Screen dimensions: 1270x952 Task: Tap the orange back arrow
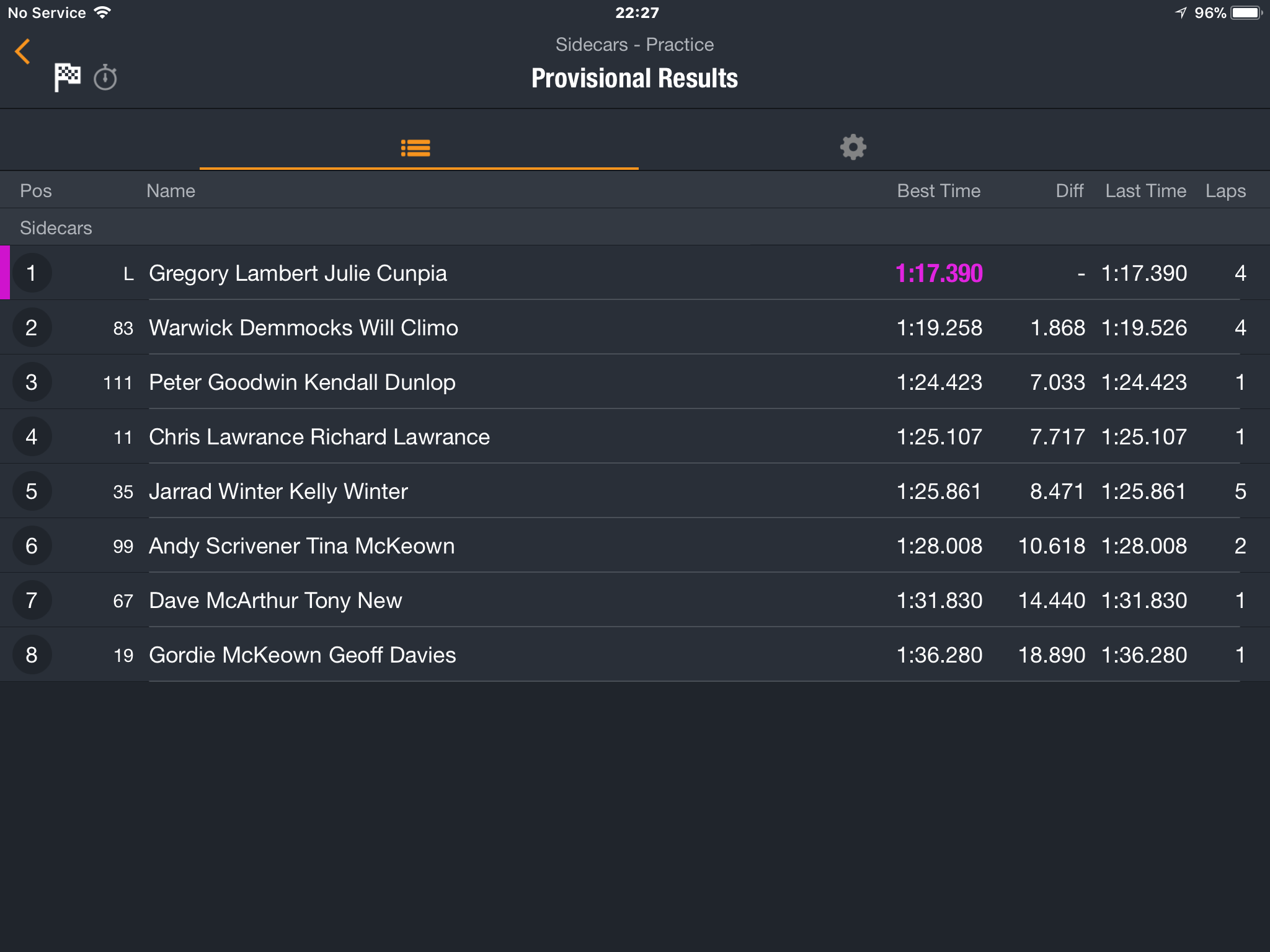(23, 51)
